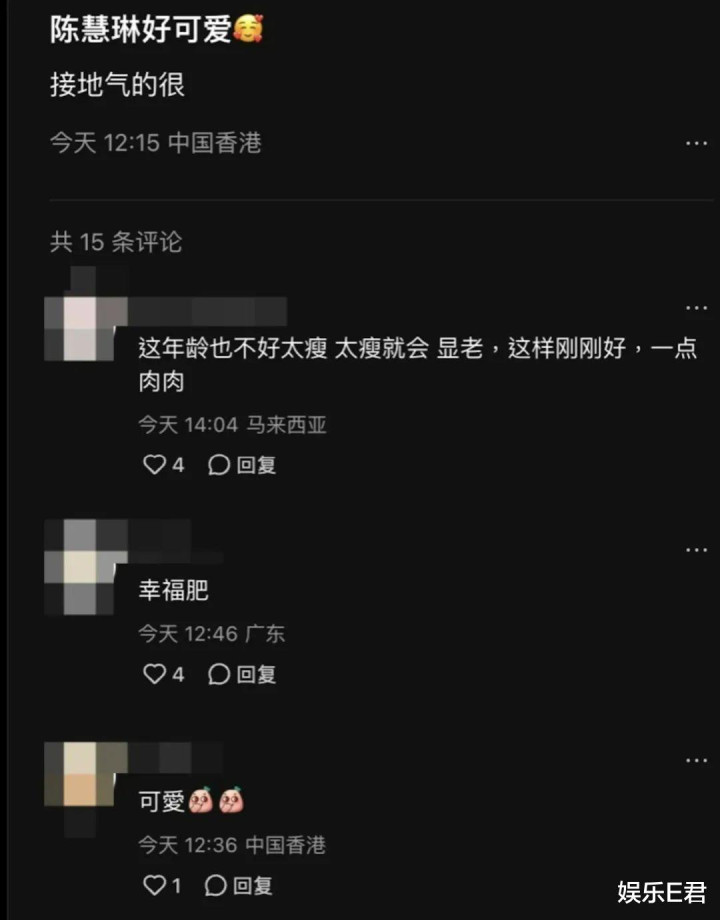Open three-dot menu on the 可愛 comment
Image resolution: width=720 pixels, height=920 pixels.
click(697, 760)
